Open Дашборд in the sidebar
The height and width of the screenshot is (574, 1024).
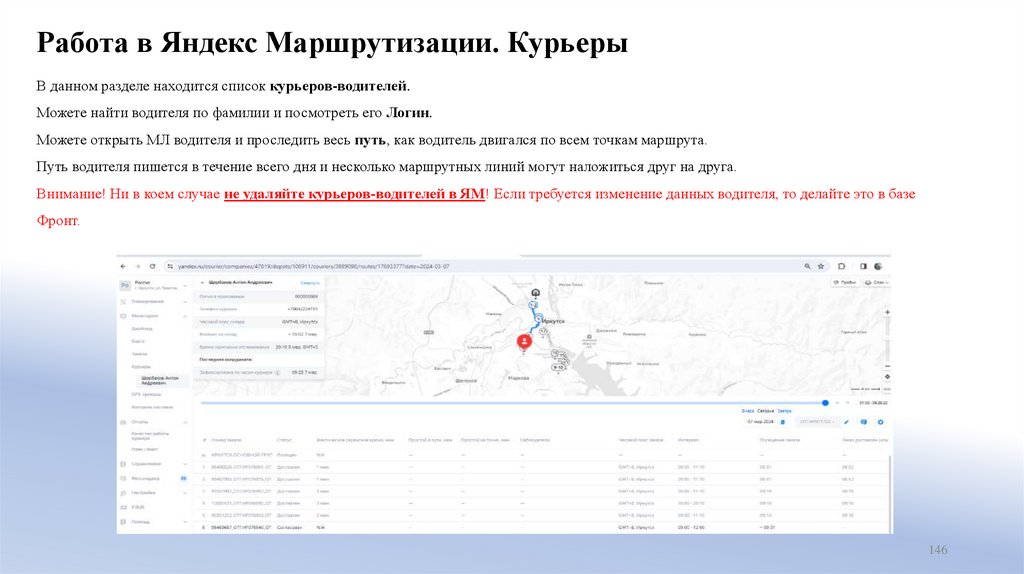142,328
